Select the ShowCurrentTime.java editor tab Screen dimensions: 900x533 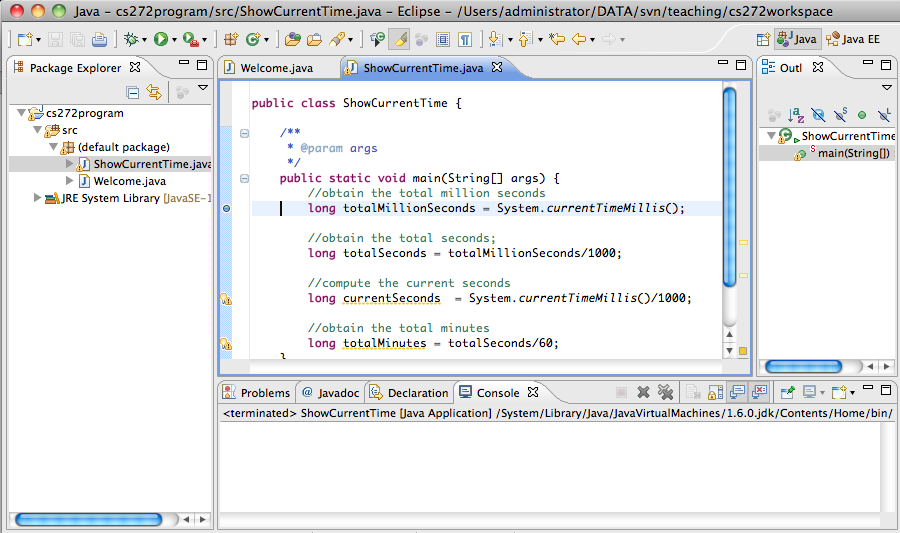(423, 68)
